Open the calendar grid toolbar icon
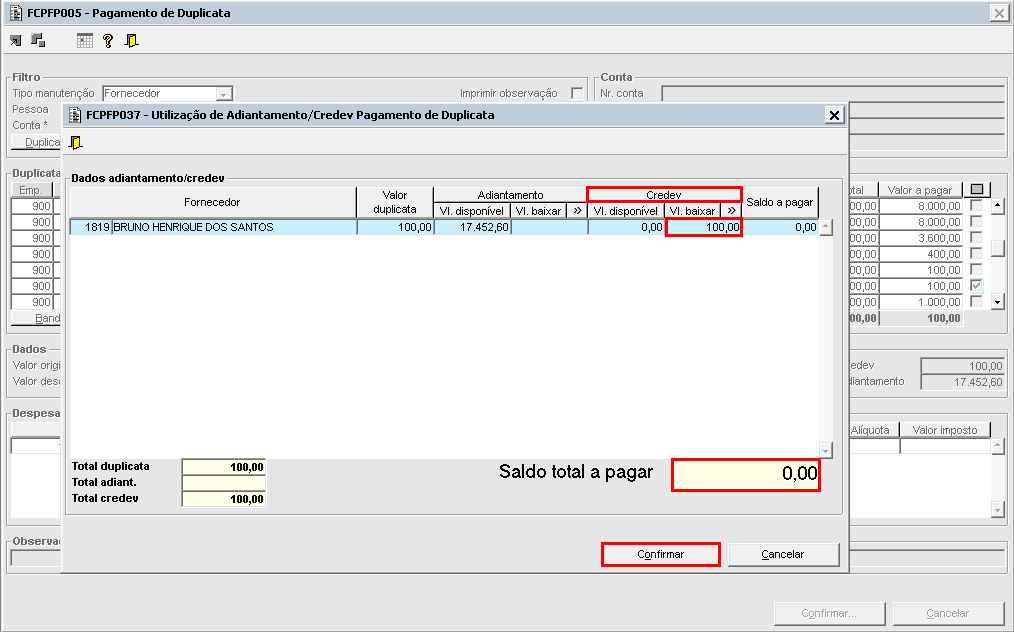The width and height of the screenshot is (1014, 632). click(x=85, y=41)
